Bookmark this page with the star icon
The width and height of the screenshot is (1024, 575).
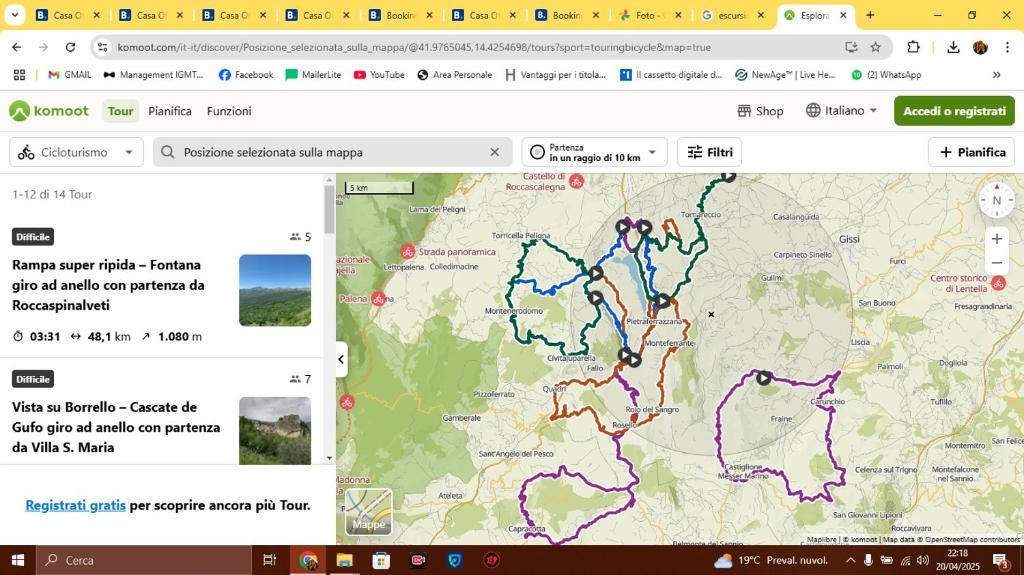(x=876, y=47)
